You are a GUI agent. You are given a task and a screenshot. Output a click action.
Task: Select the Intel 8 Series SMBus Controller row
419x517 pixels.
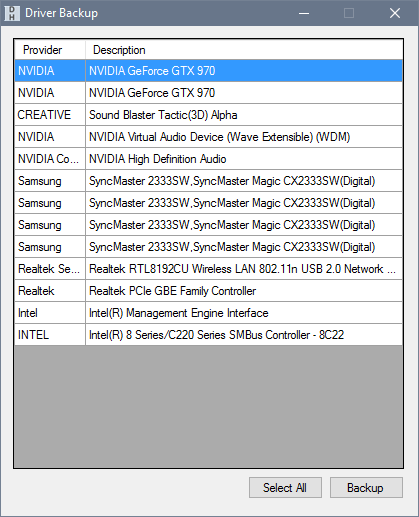209,335
